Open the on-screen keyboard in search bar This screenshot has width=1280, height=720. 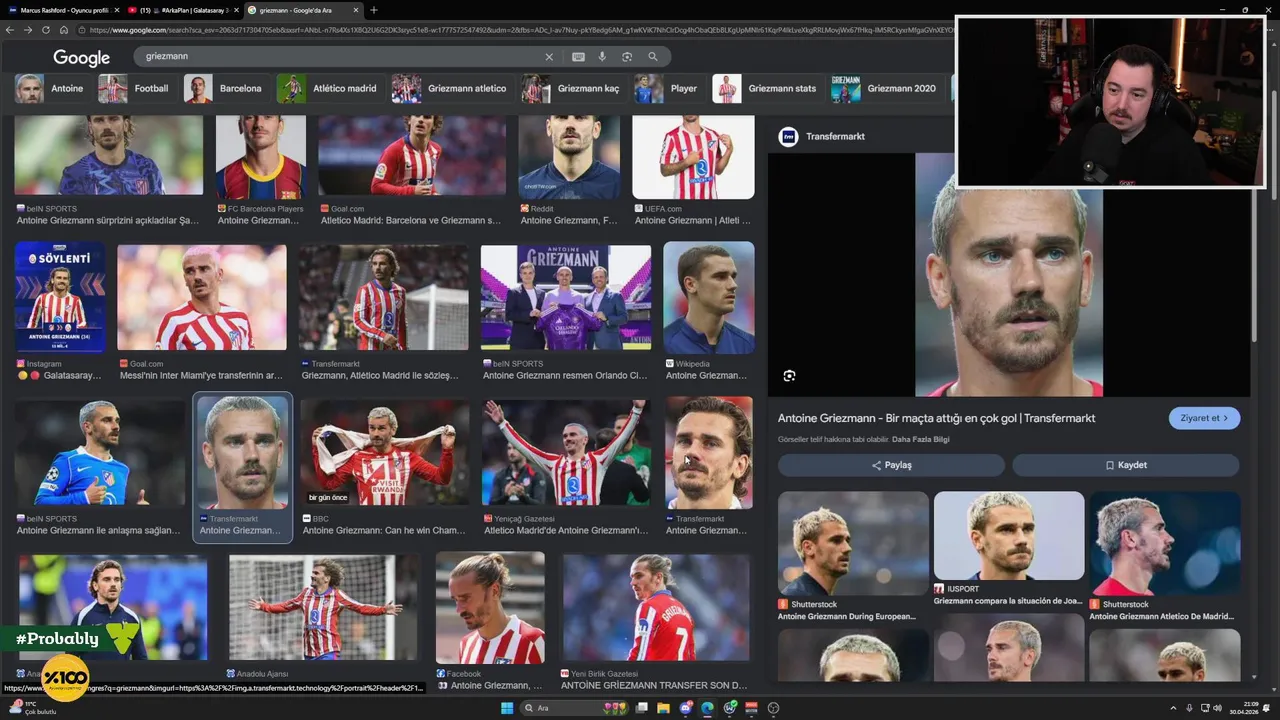coord(578,57)
